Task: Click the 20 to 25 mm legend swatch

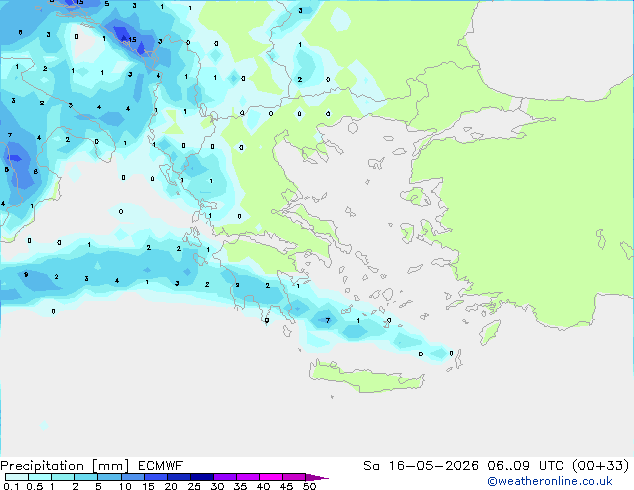Action: point(179,477)
